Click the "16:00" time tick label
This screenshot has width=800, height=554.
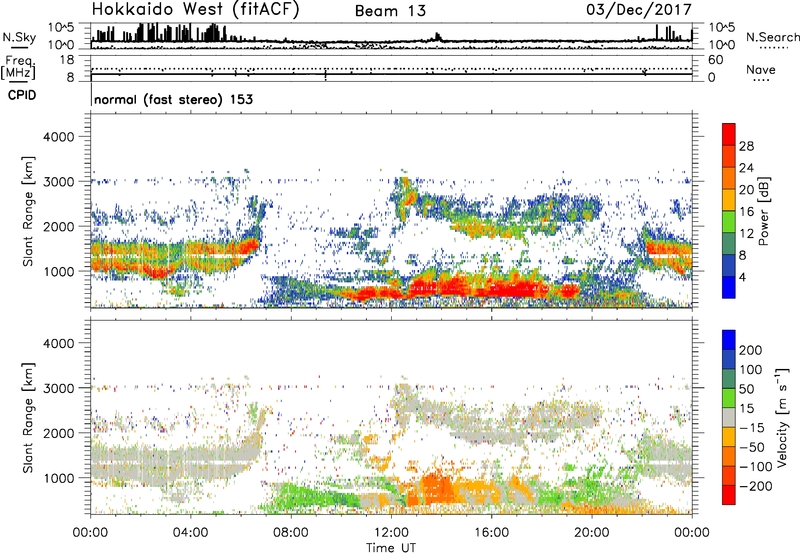click(x=492, y=533)
